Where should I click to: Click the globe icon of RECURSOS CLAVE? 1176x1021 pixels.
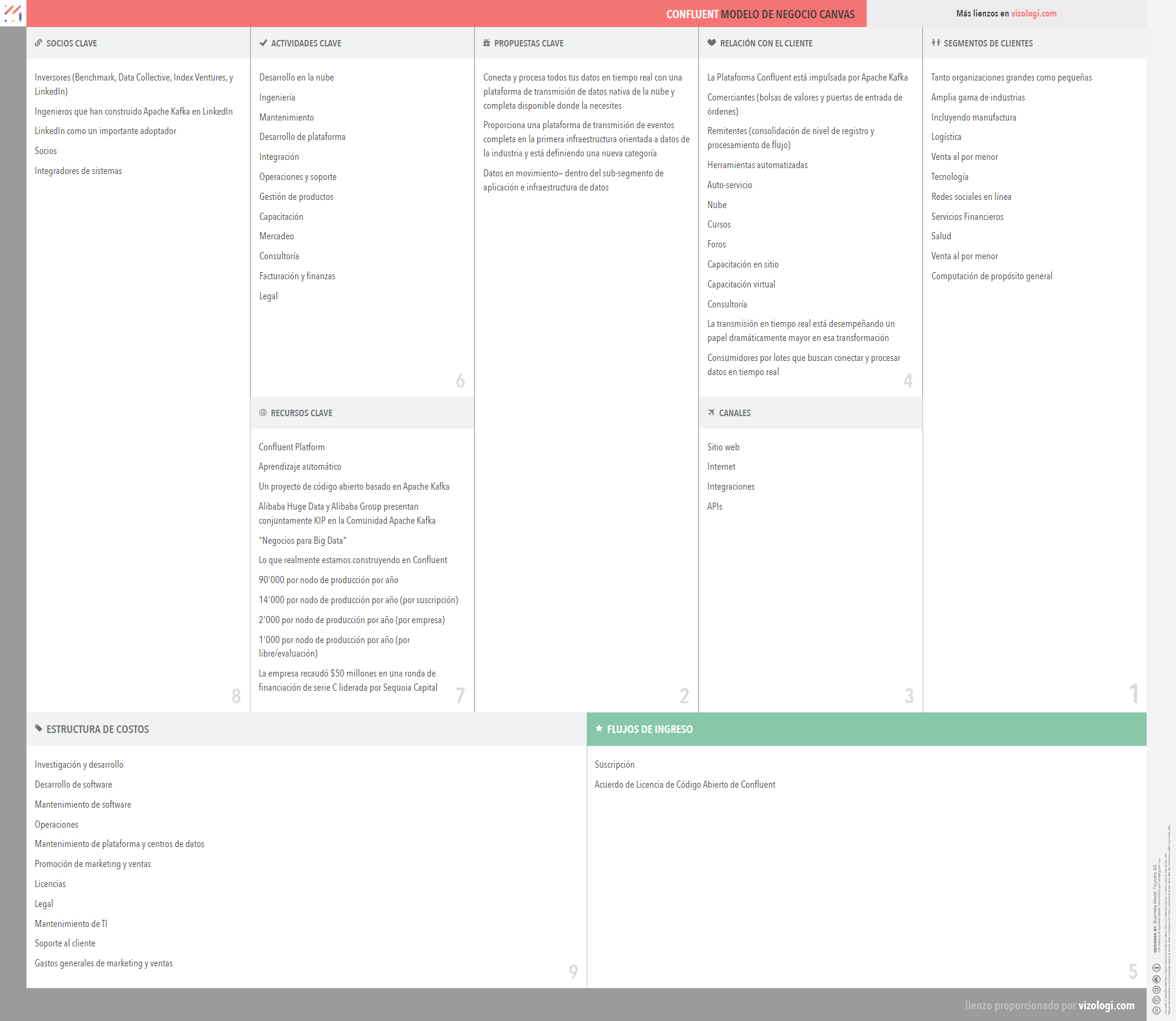[263, 413]
